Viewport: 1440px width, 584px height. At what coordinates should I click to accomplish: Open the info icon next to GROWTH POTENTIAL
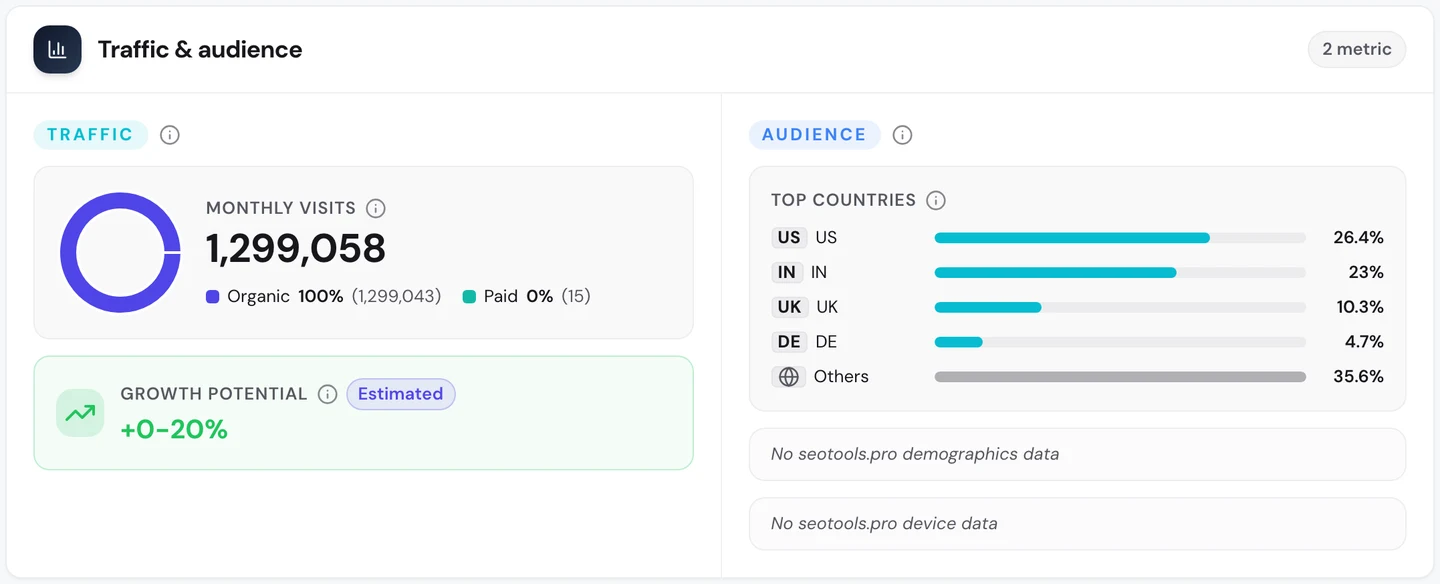pos(327,394)
